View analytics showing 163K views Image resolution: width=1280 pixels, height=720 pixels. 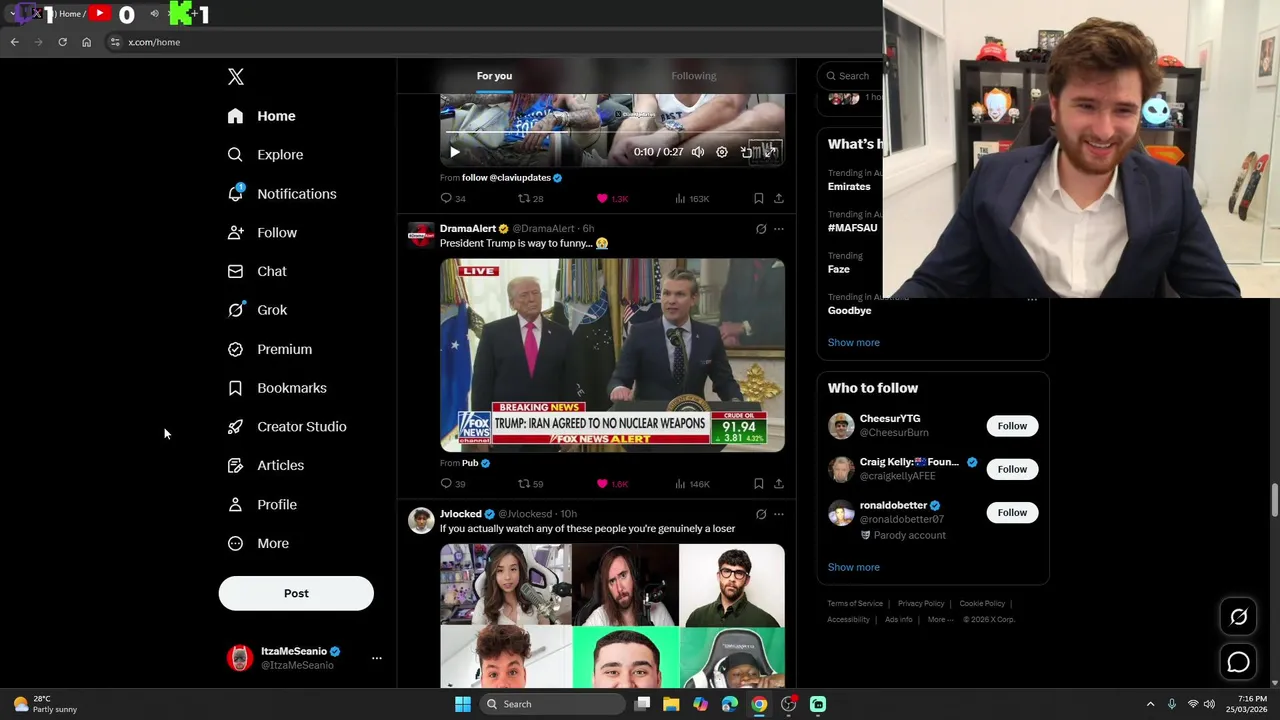tap(692, 199)
